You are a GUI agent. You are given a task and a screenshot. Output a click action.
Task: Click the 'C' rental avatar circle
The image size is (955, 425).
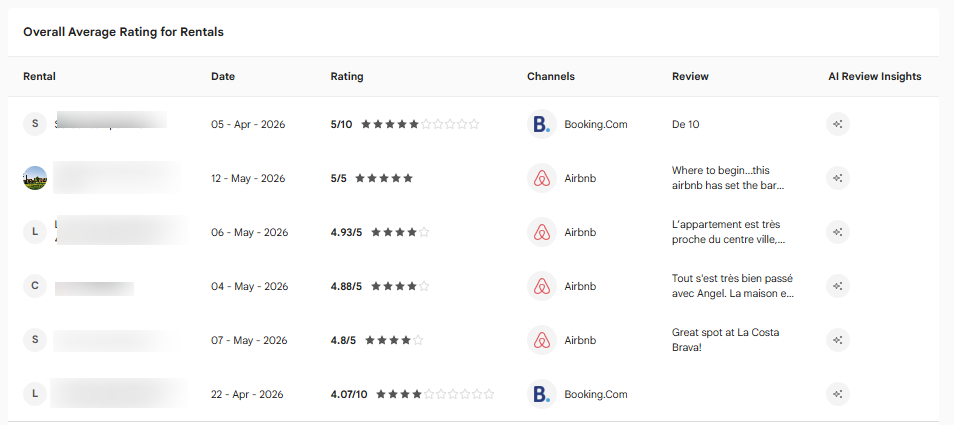click(x=35, y=286)
